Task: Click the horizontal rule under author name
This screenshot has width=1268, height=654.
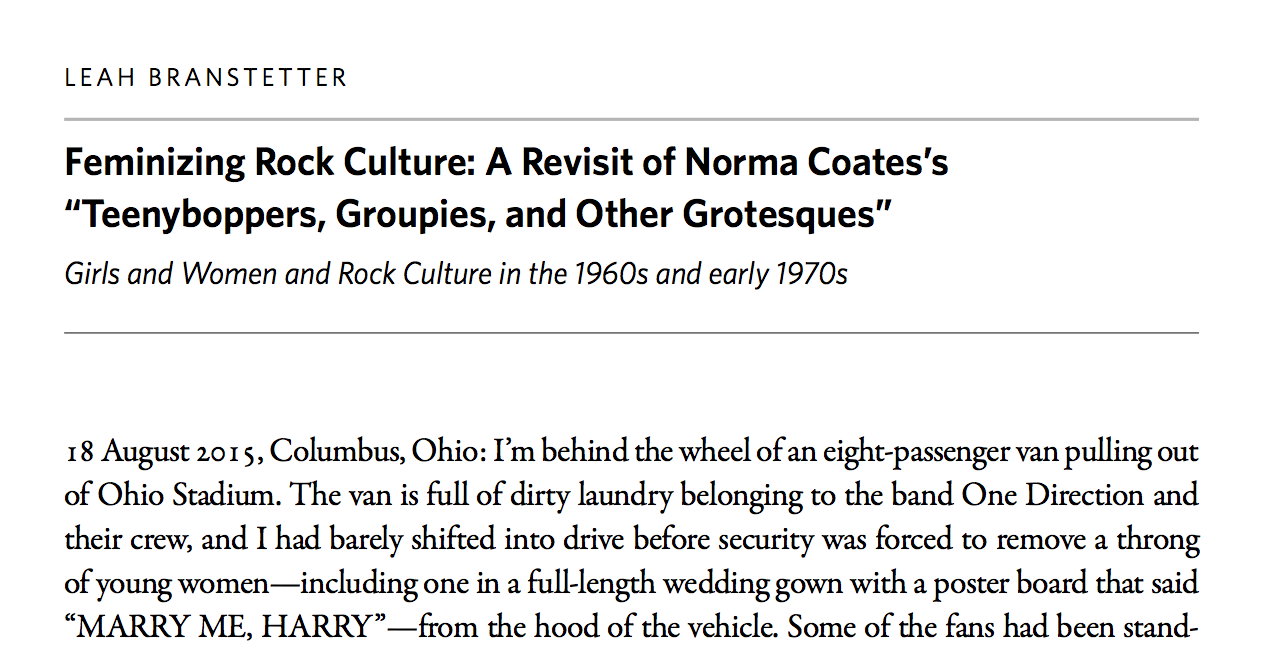Action: pos(631,119)
